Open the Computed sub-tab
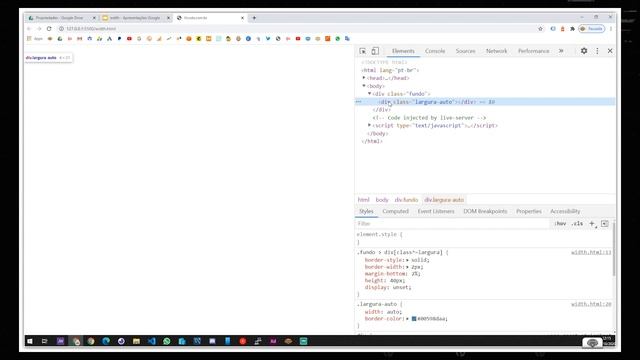The image size is (640, 360). (x=396, y=211)
